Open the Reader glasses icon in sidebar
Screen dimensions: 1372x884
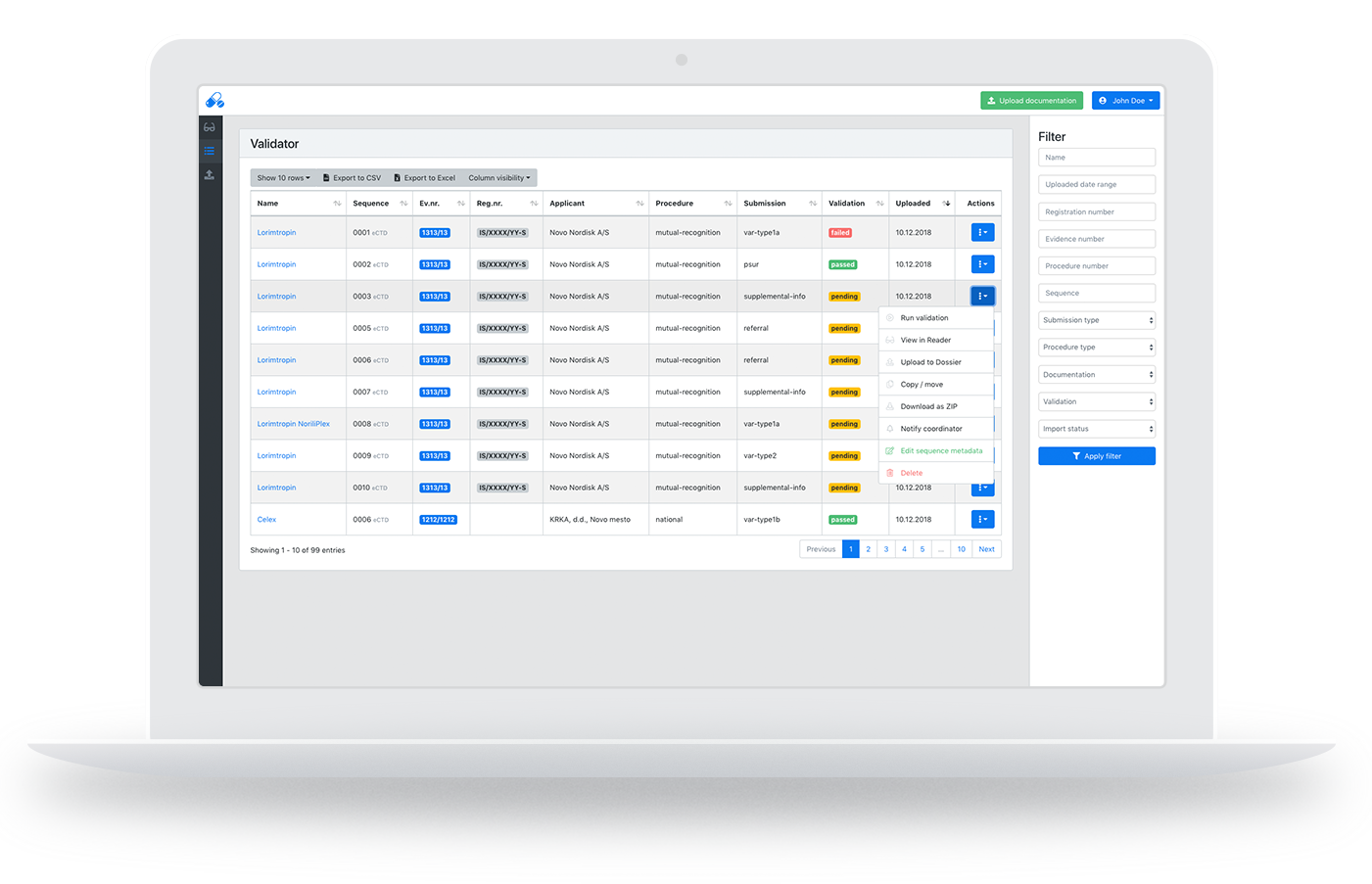tap(210, 127)
